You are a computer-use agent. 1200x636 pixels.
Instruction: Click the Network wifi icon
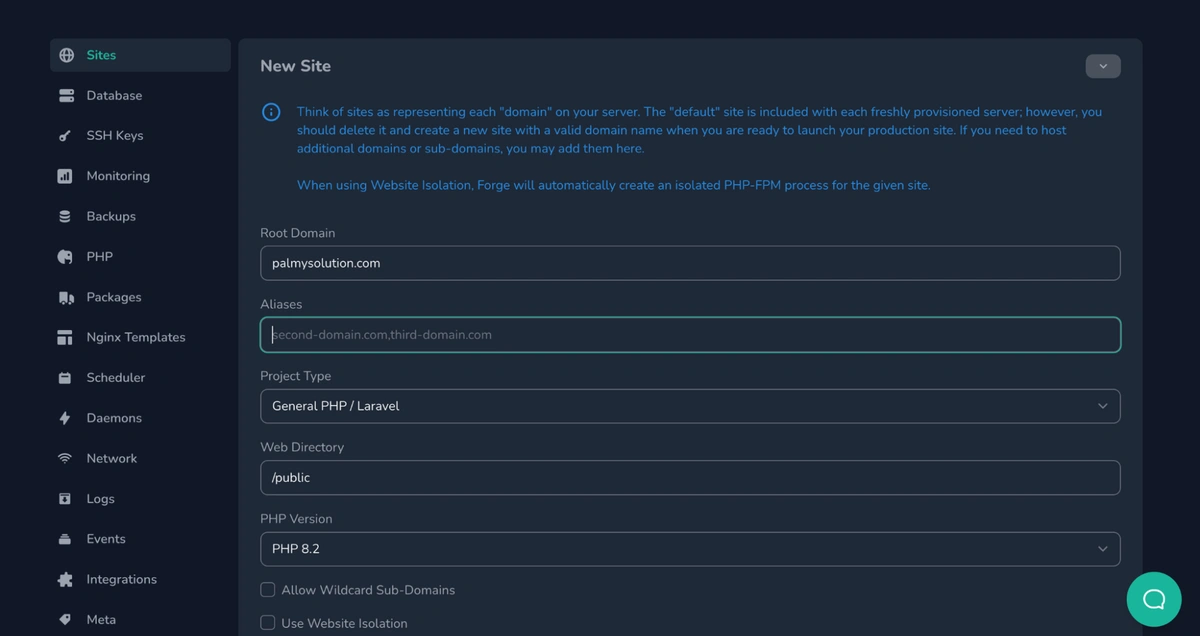pos(65,458)
